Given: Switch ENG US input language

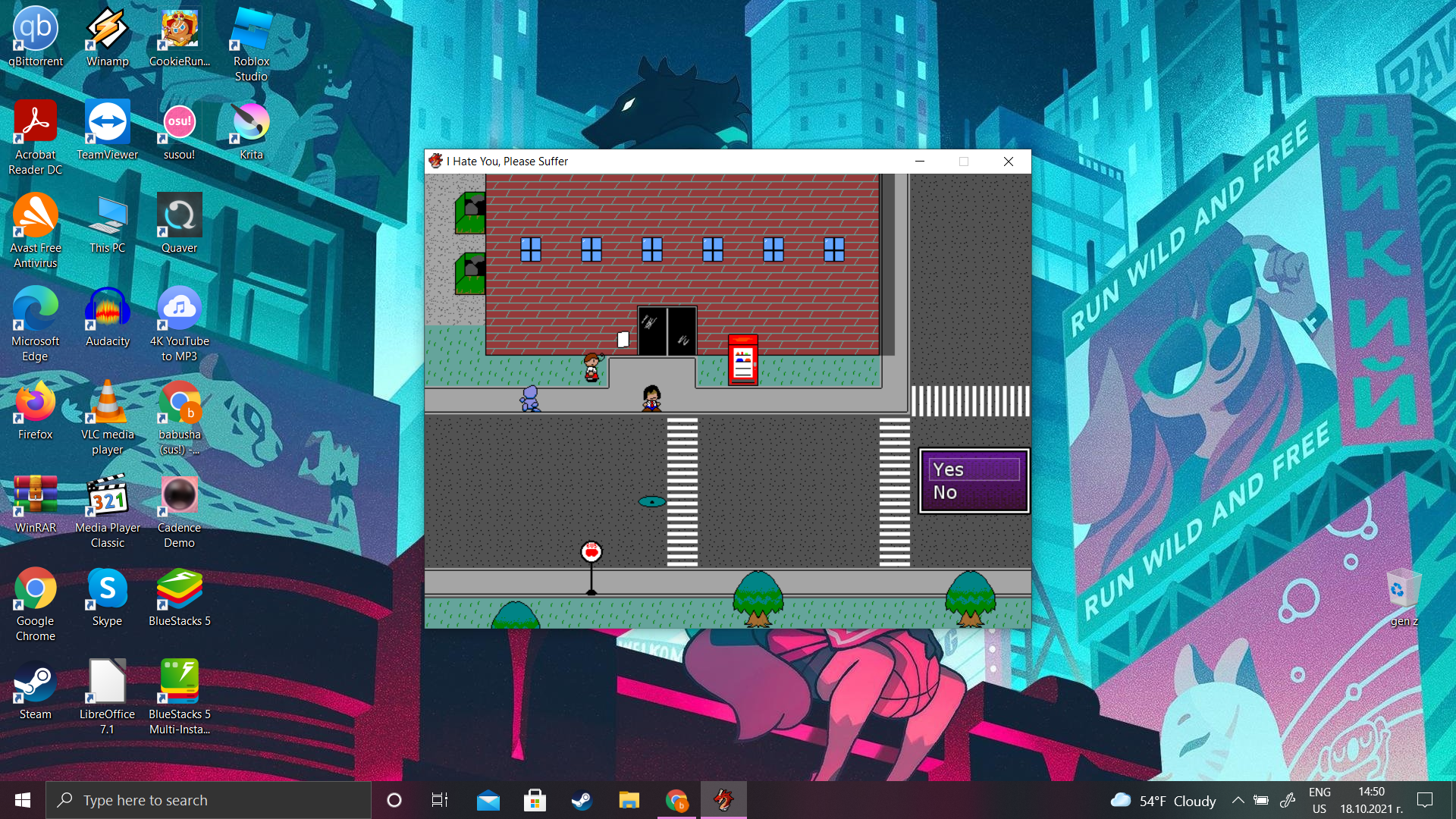Looking at the screenshot, I should tap(1319, 800).
